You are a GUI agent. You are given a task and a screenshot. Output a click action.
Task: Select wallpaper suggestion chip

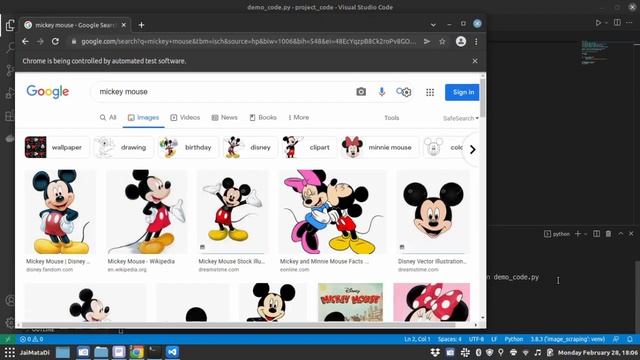pyautogui.click(x=57, y=147)
